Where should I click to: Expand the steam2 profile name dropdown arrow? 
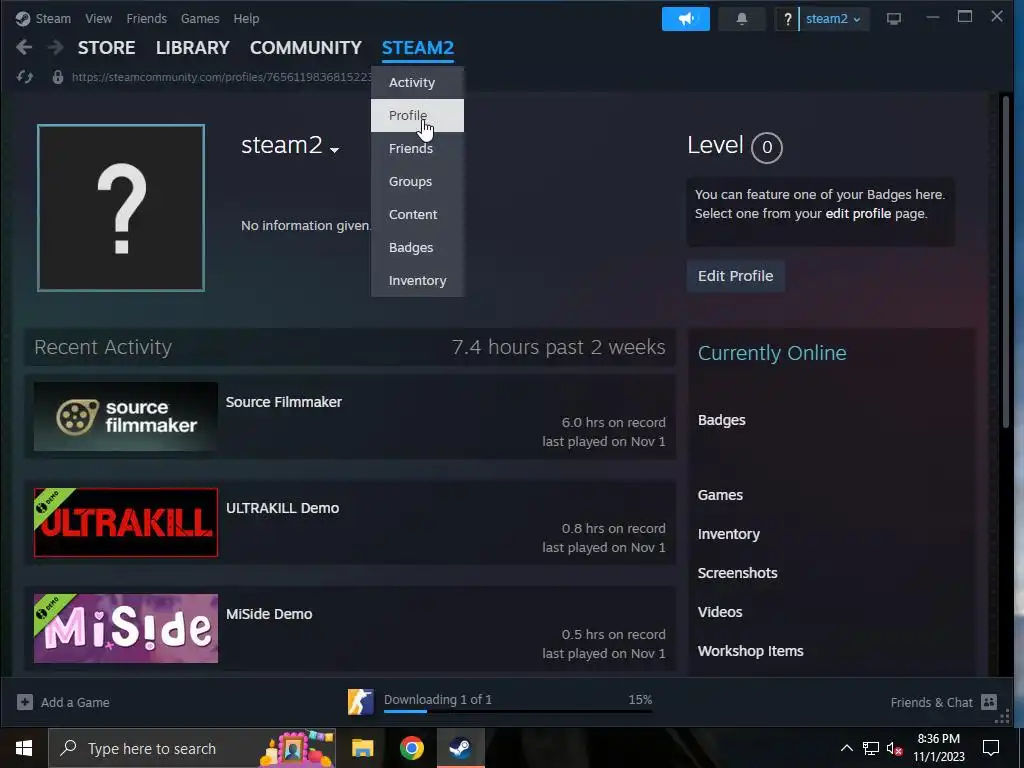click(334, 150)
